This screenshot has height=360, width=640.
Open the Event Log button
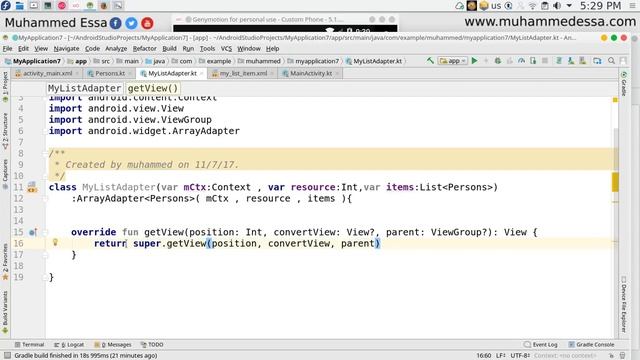(x=540, y=344)
